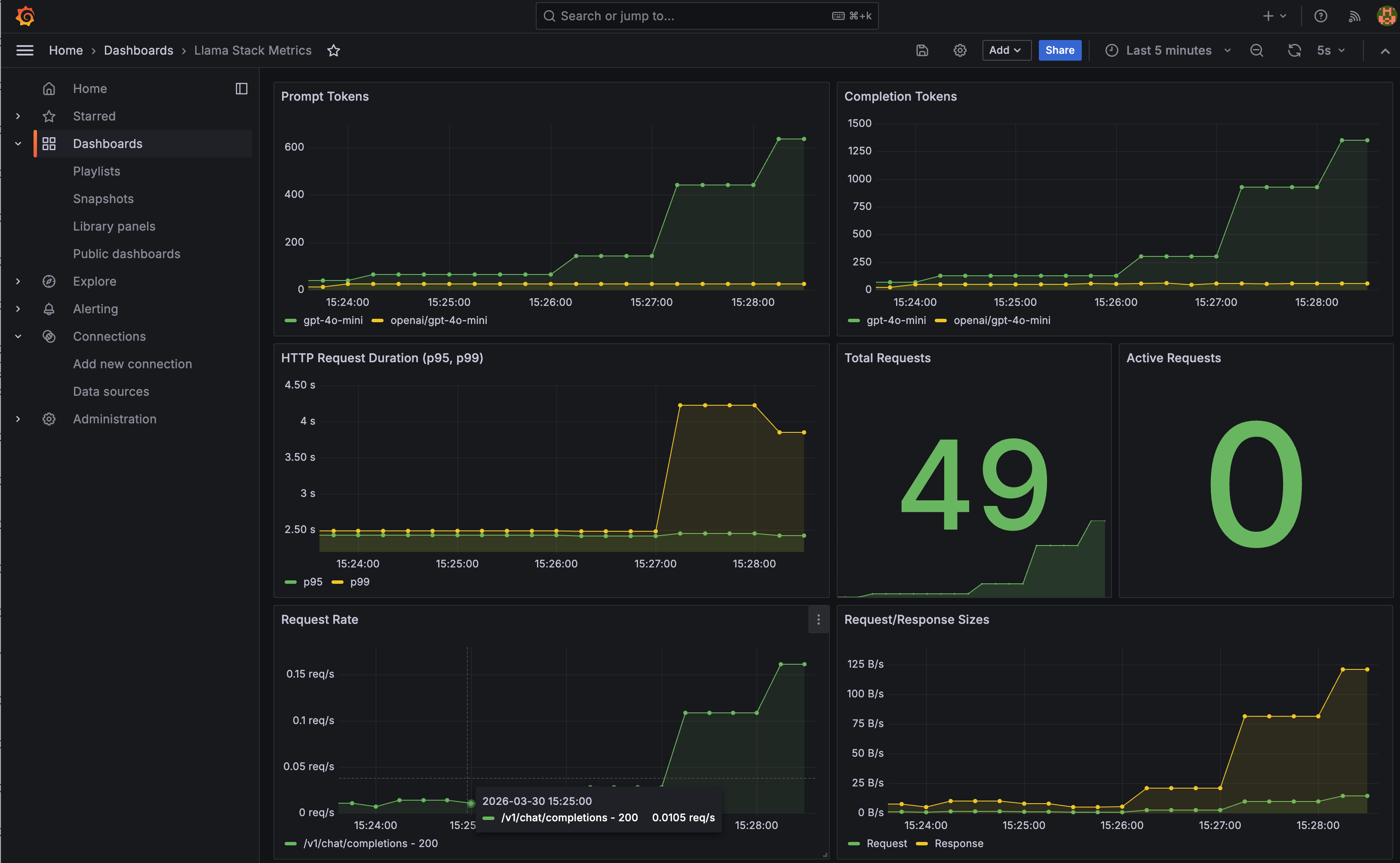This screenshot has width=1400, height=863.
Task: Open the Data sources page
Action: click(111, 391)
